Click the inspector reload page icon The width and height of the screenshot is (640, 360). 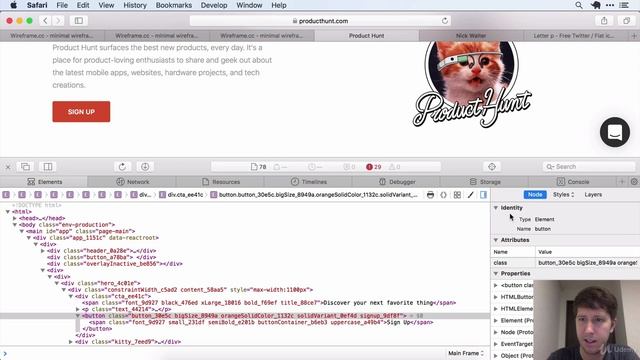[x=122, y=167]
